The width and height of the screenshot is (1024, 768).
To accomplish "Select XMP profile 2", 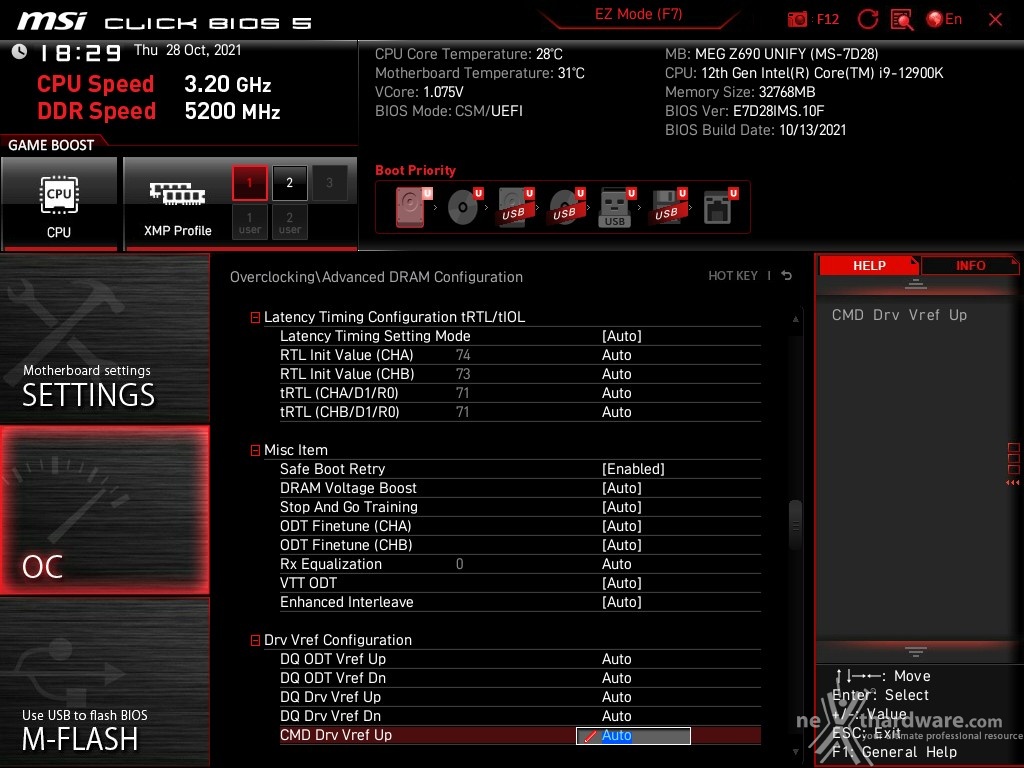I will (x=289, y=183).
